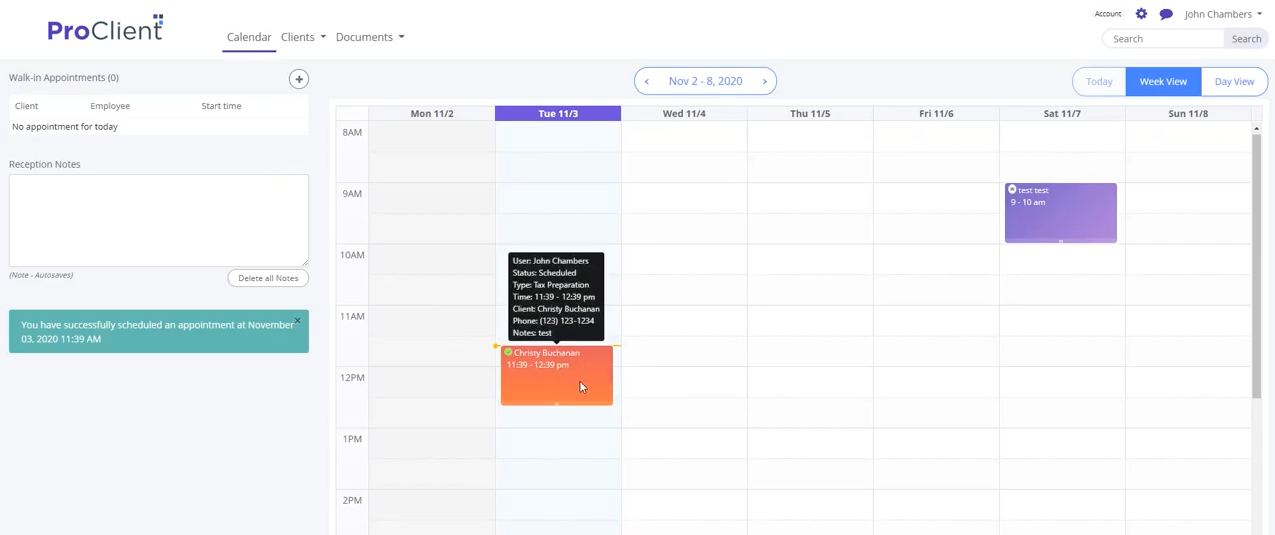The image size is (1275, 535).
Task: Click into the Reception Notes text area
Action: 159,221
